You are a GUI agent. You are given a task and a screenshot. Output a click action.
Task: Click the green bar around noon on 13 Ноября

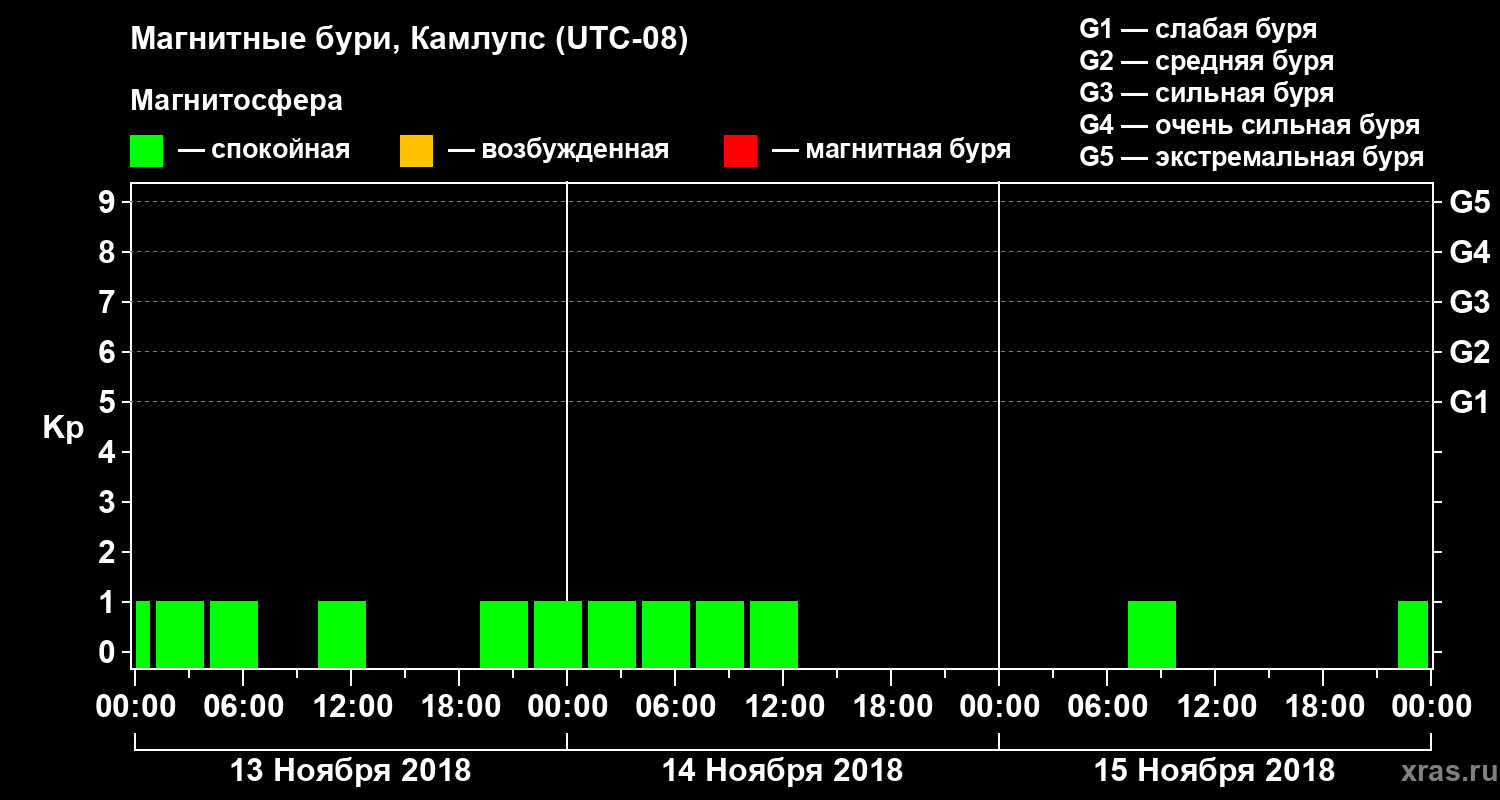pos(342,634)
